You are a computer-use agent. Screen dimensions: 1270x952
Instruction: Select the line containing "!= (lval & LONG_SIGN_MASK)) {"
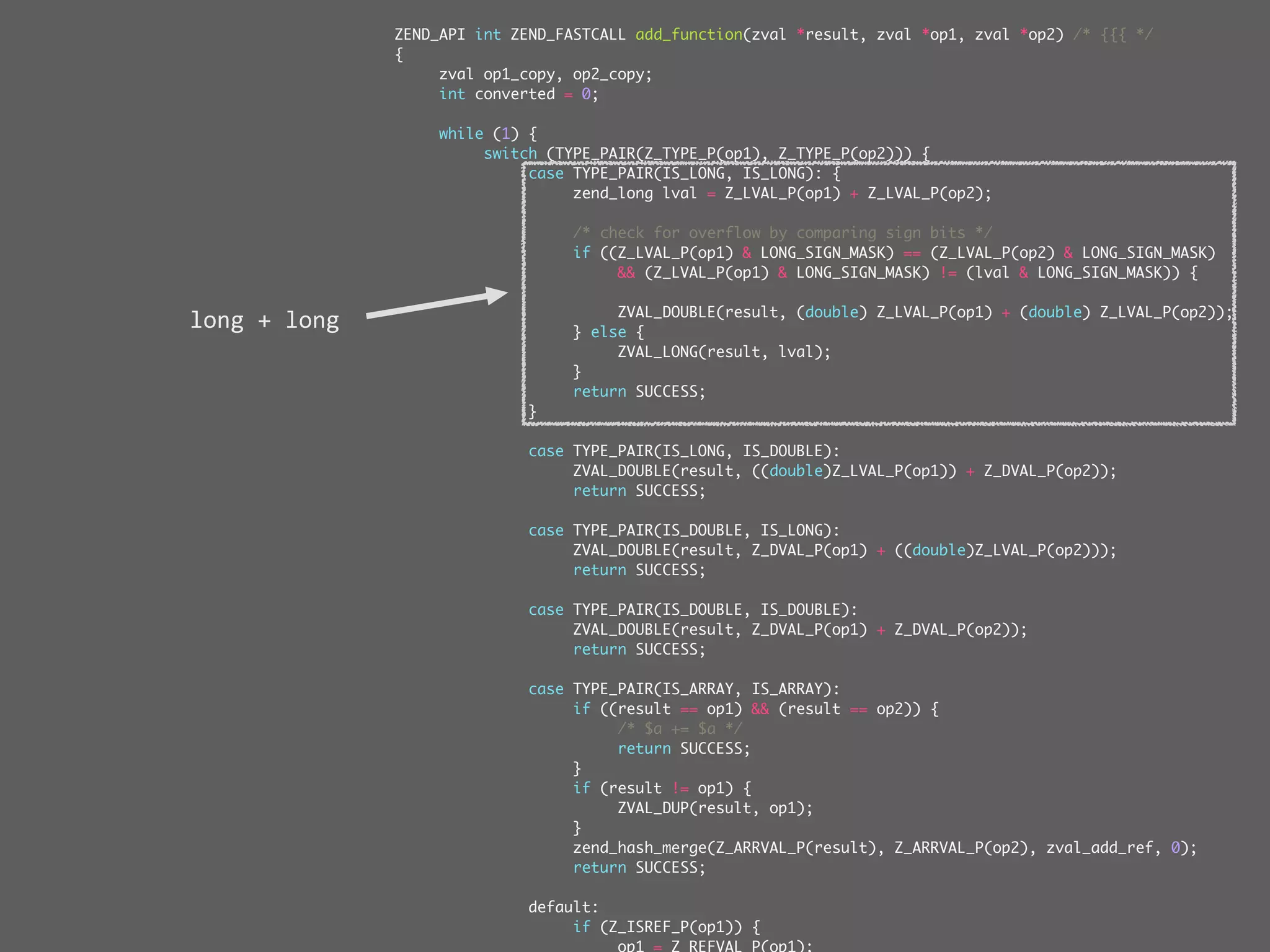click(907, 273)
